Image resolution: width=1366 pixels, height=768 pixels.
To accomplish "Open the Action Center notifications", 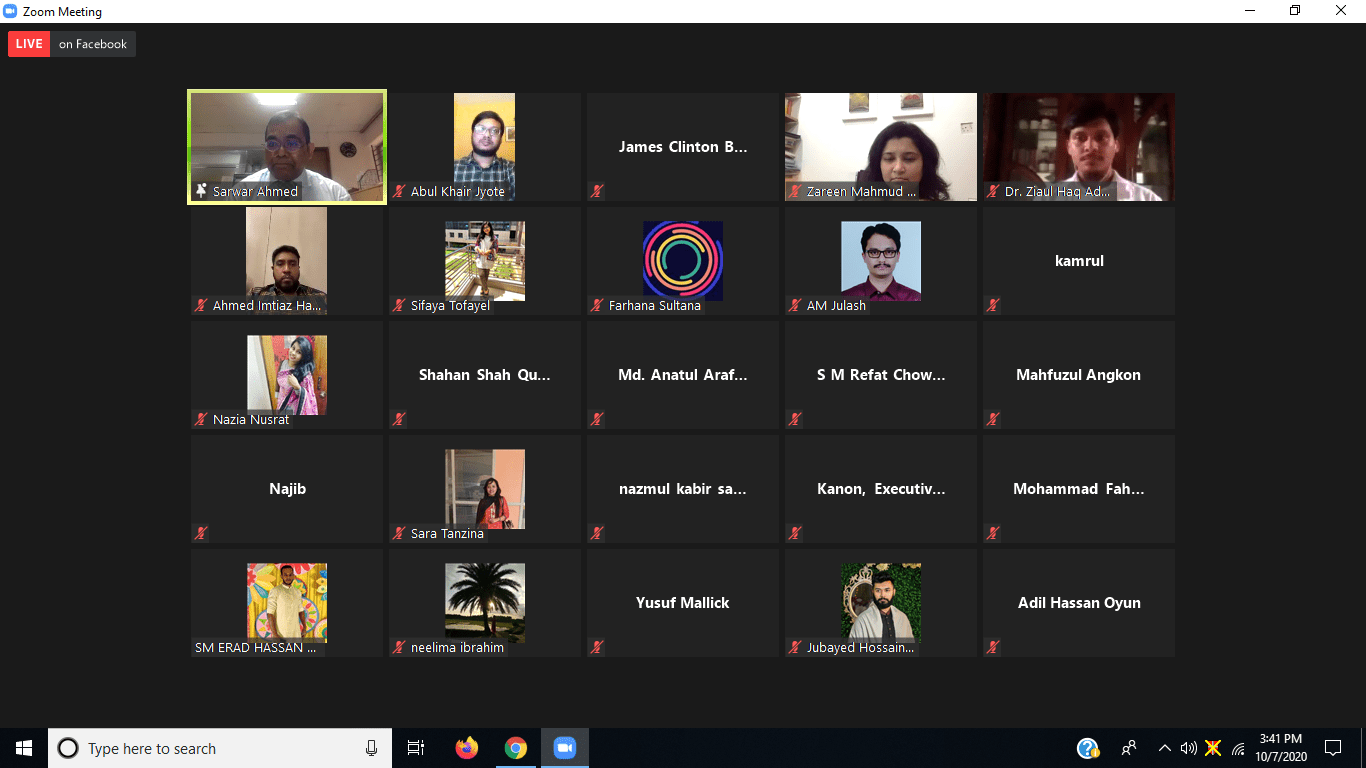I will pos(1332,748).
